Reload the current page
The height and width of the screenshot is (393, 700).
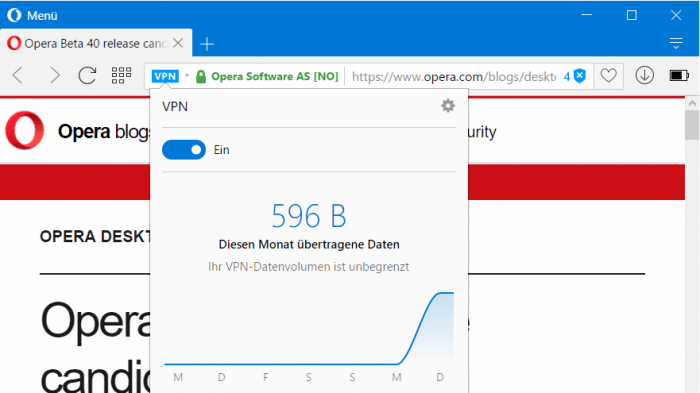coord(87,75)
